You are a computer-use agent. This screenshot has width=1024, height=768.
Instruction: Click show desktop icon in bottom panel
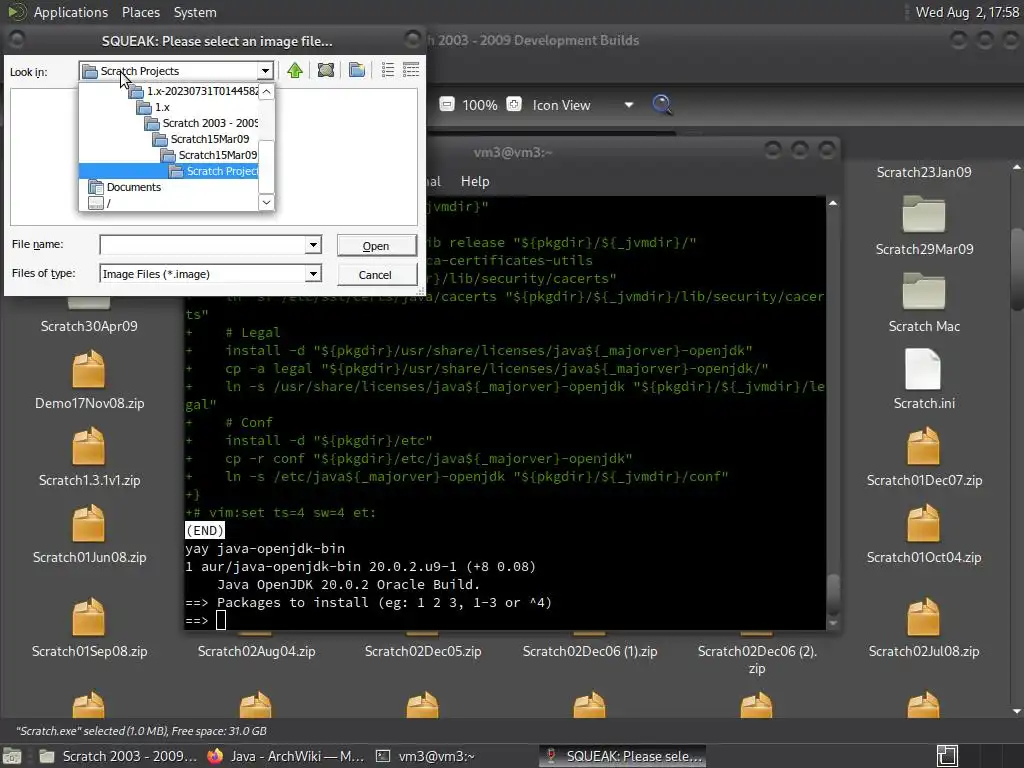pos(12,756)
